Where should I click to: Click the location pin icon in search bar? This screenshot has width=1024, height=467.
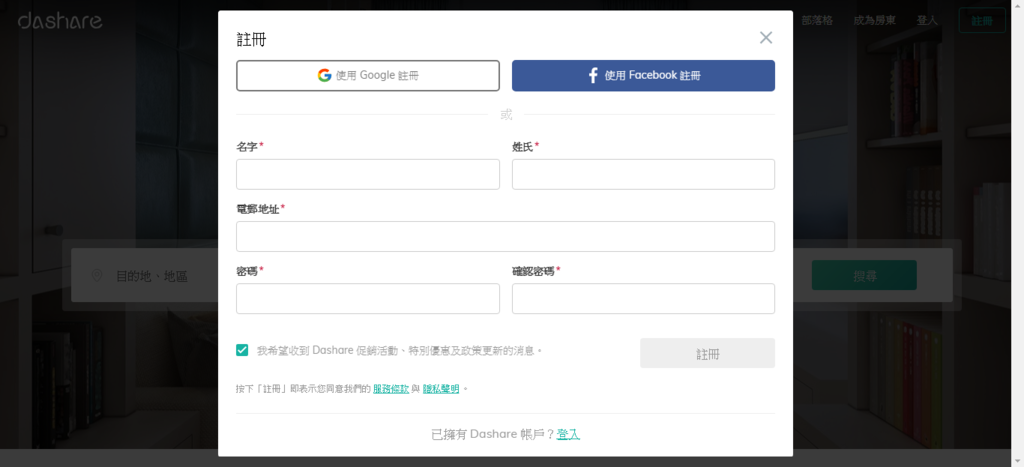coord(97,276)
